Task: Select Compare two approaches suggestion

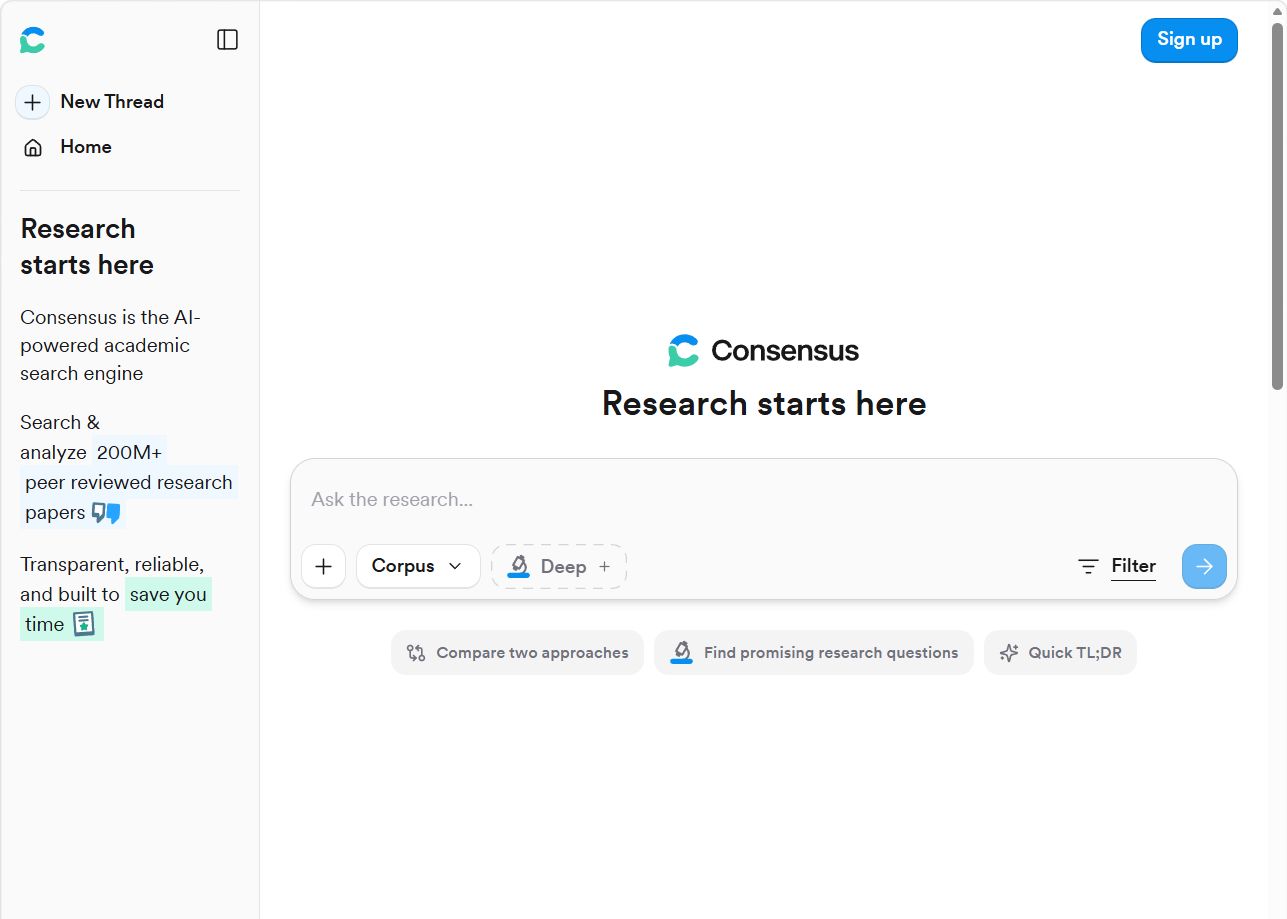Action: [x=517, y=653]
